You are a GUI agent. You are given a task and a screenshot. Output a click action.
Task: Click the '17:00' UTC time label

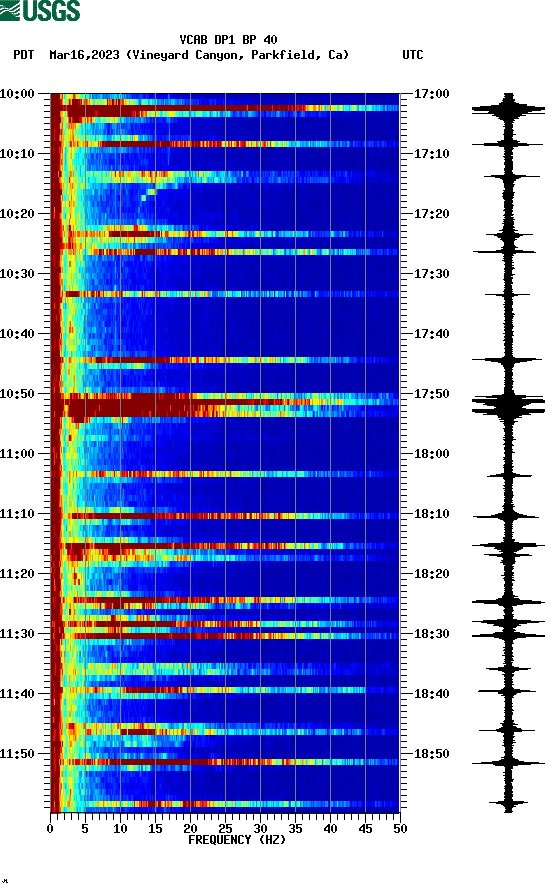(431, 93)
